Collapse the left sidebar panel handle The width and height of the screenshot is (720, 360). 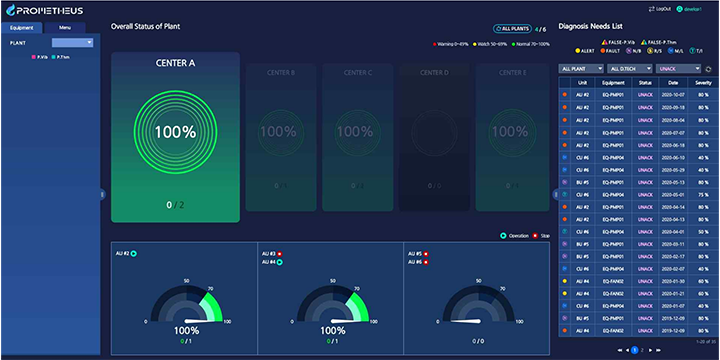click(102, 195)
